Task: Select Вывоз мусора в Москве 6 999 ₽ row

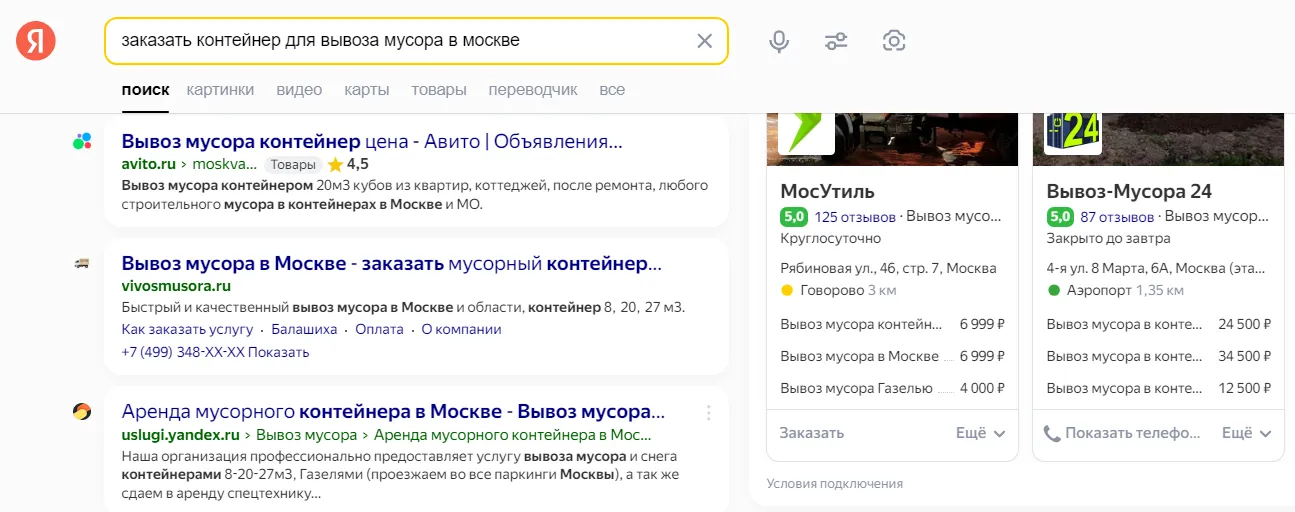Action: [892, 356]
